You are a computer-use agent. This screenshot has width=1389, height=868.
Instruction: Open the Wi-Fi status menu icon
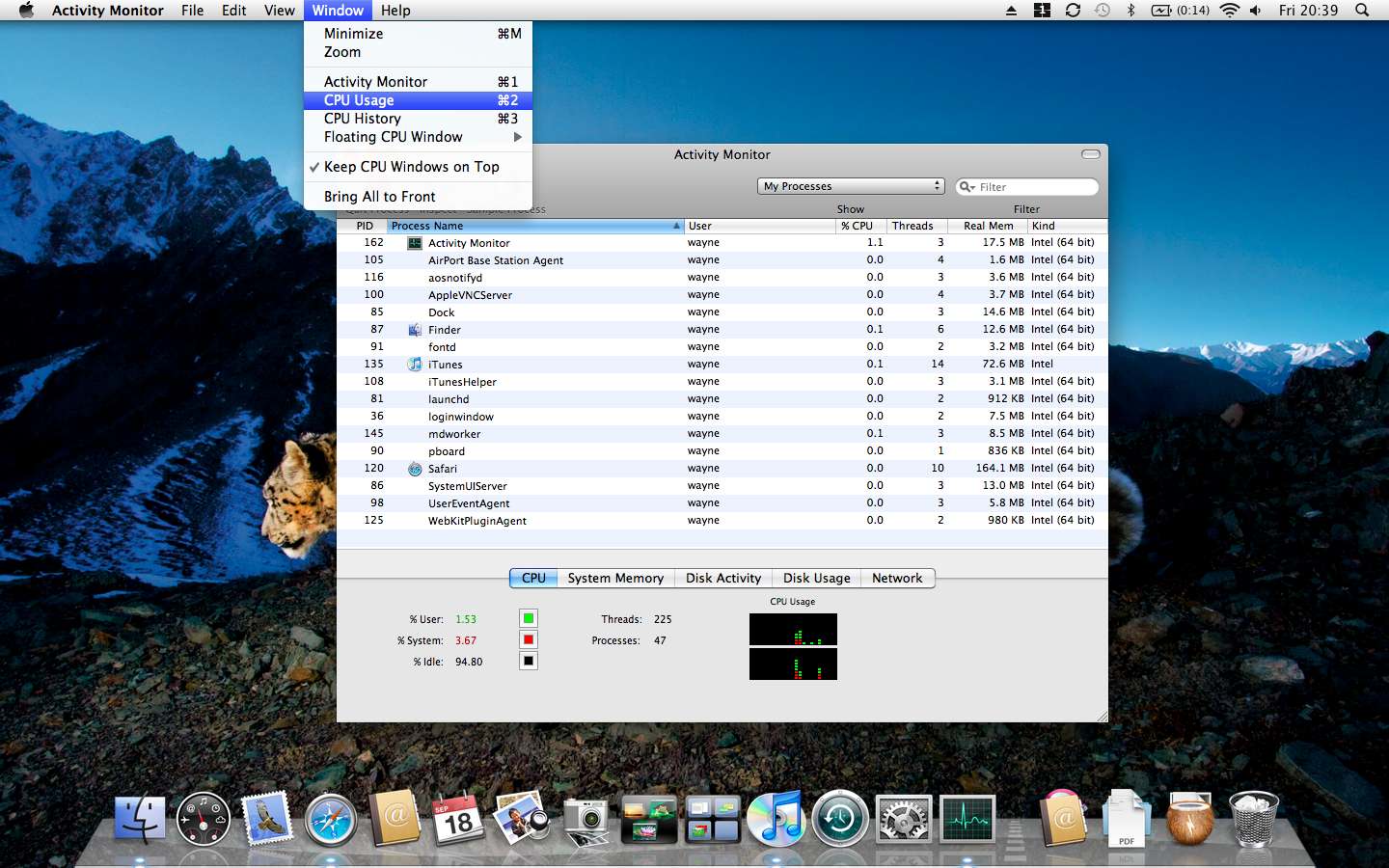coord(1229,11)
